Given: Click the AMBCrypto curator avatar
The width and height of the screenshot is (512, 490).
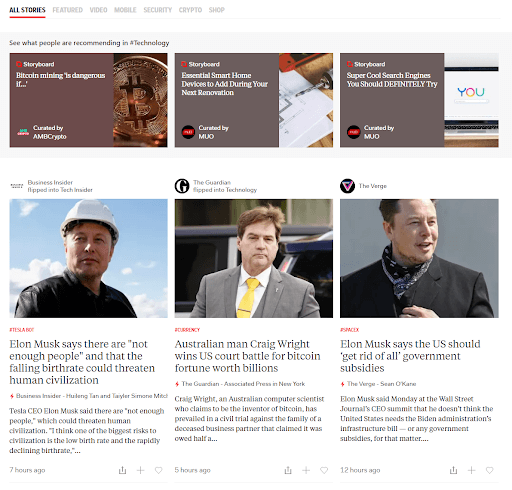Looking at the screenshot, I should click(23, 132).
